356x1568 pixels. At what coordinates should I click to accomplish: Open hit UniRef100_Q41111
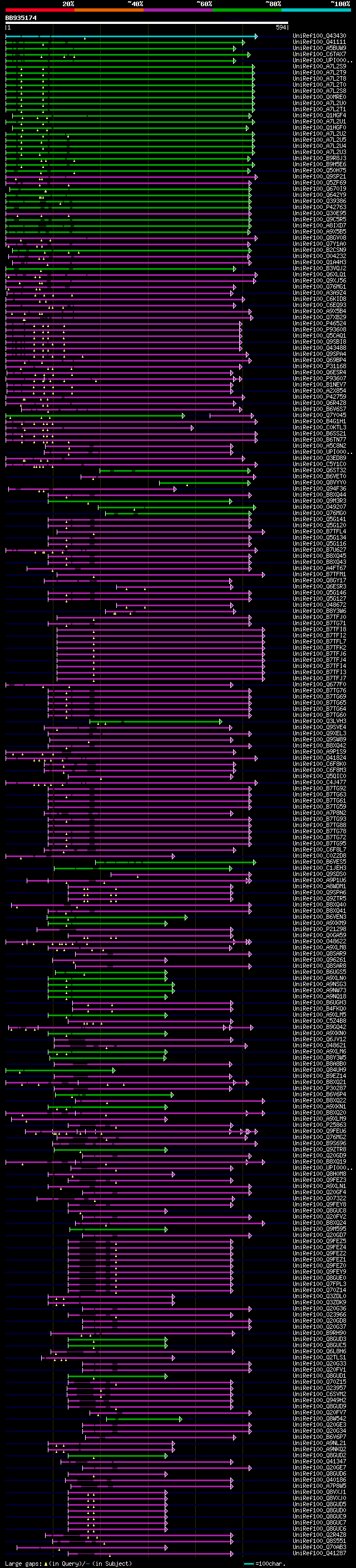tap(319, 42)
